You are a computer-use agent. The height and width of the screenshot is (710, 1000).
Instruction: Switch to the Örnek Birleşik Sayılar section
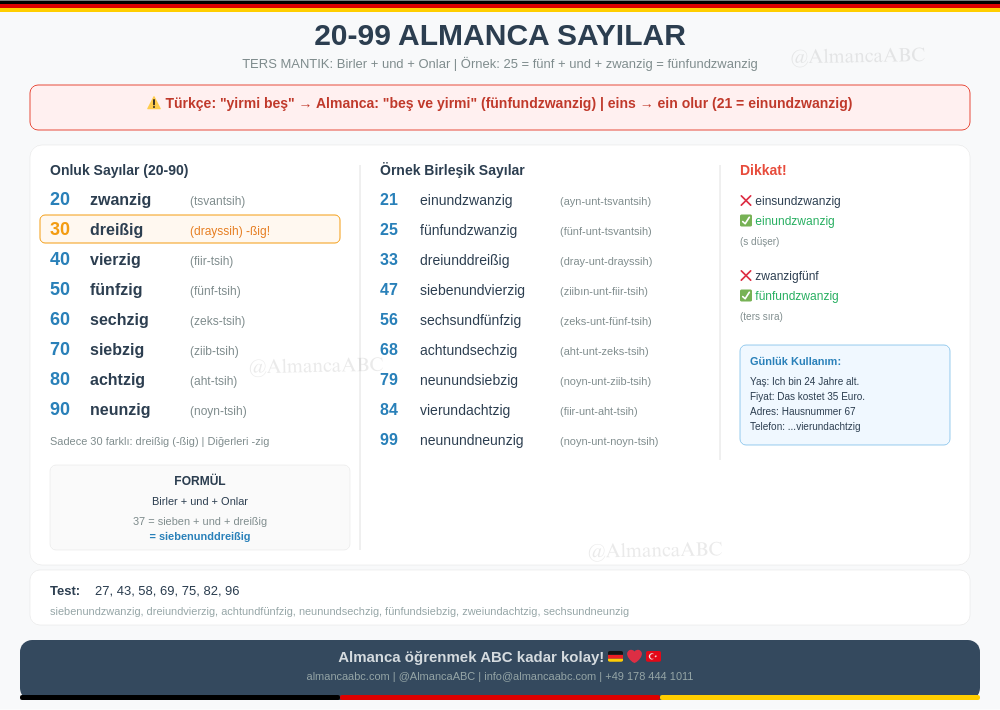pos(451,170)
